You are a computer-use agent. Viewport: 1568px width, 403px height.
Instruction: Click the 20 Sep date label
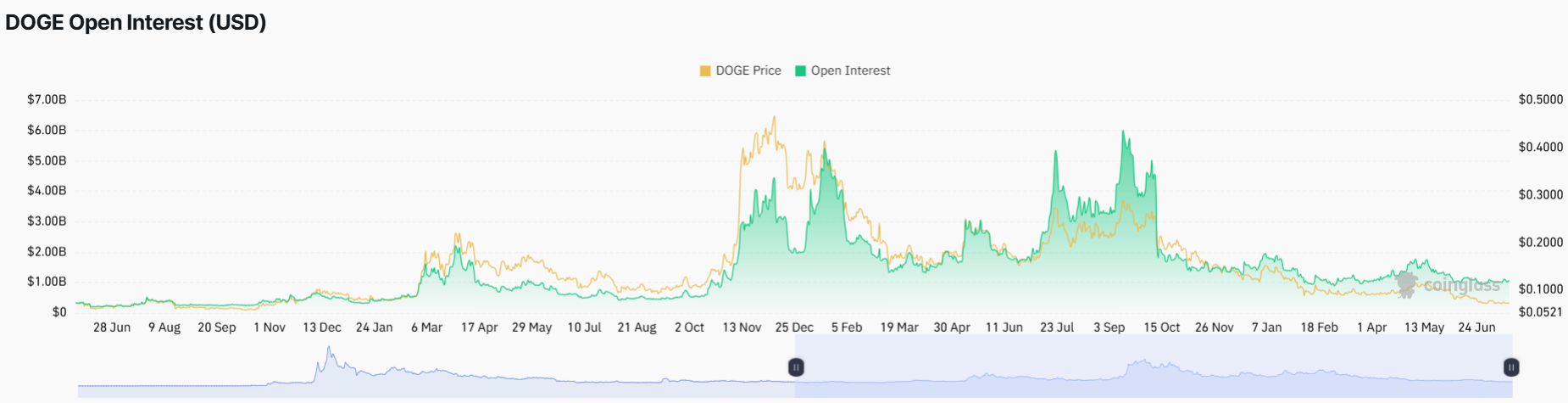(x=217, y=327)
